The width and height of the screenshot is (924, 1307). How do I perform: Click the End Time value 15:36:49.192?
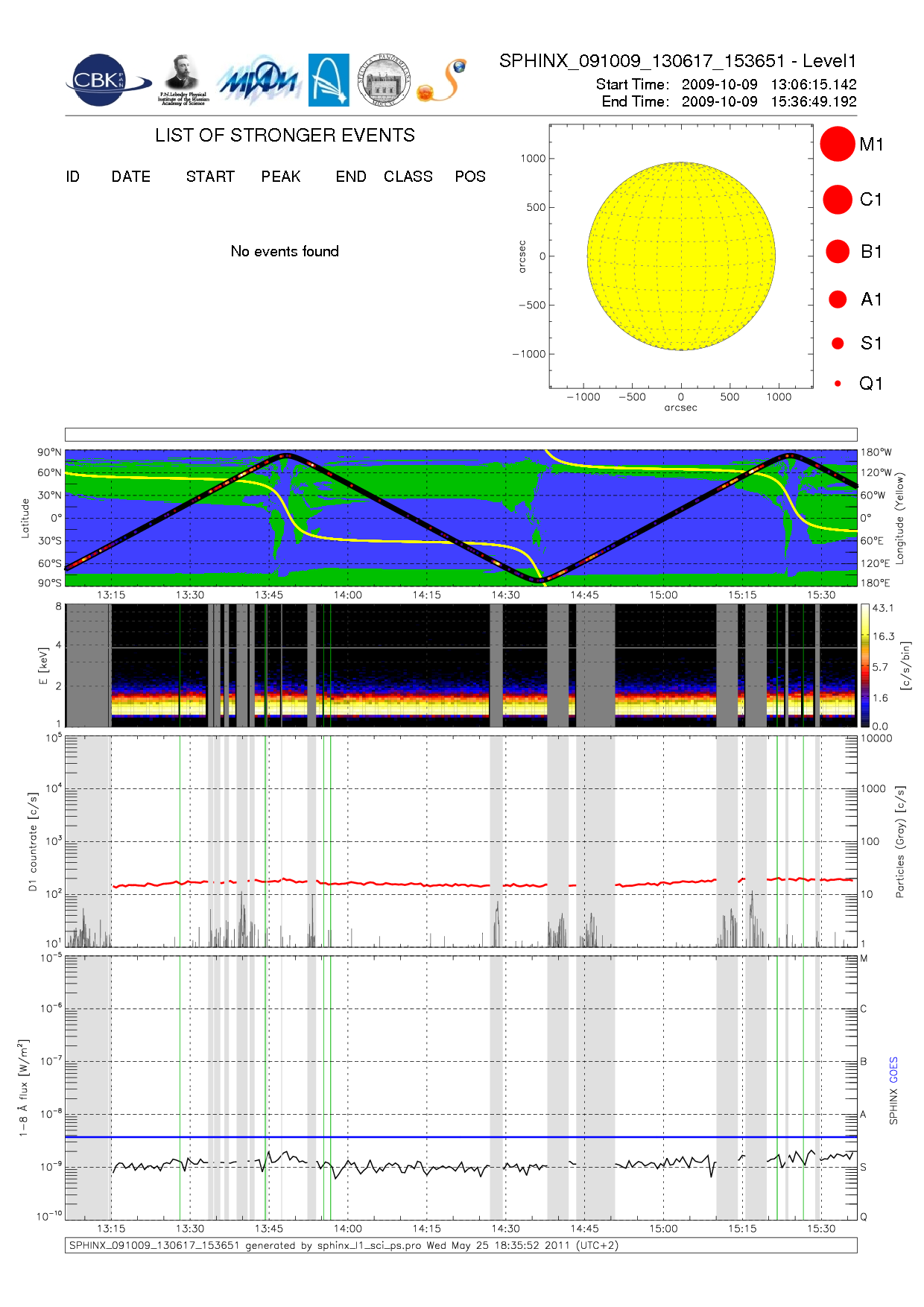[x=814, y=101]
